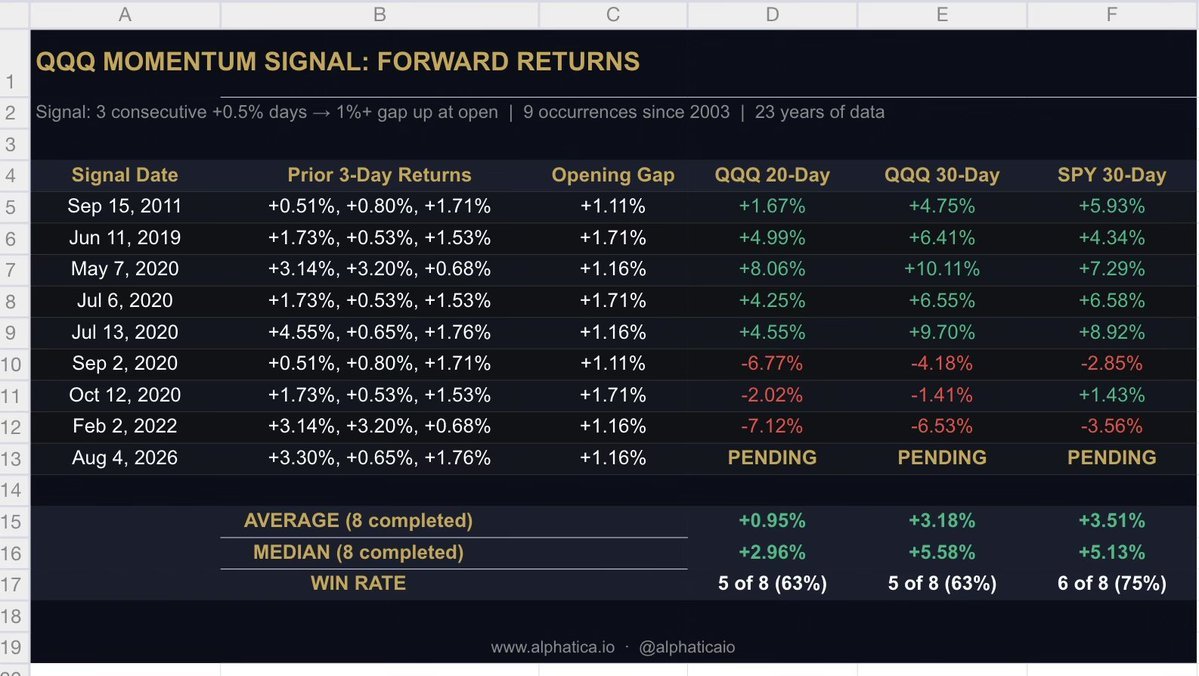The image size is (1199, 676).
Task: Click the opening gap for Aug 4, 2026
Action: click(x=612, y=458)
